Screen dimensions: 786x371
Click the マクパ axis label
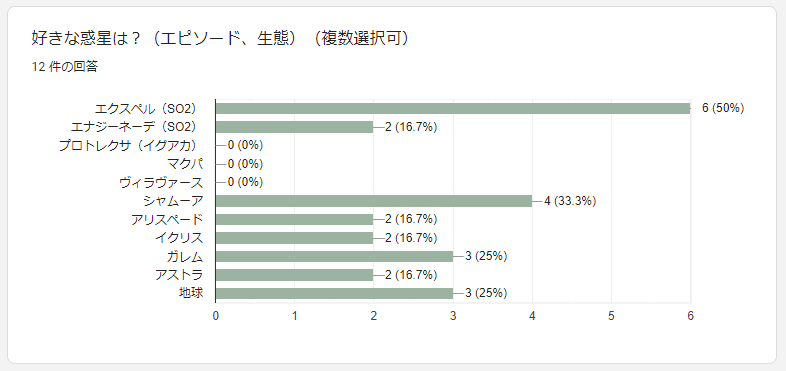coord(185,164)
